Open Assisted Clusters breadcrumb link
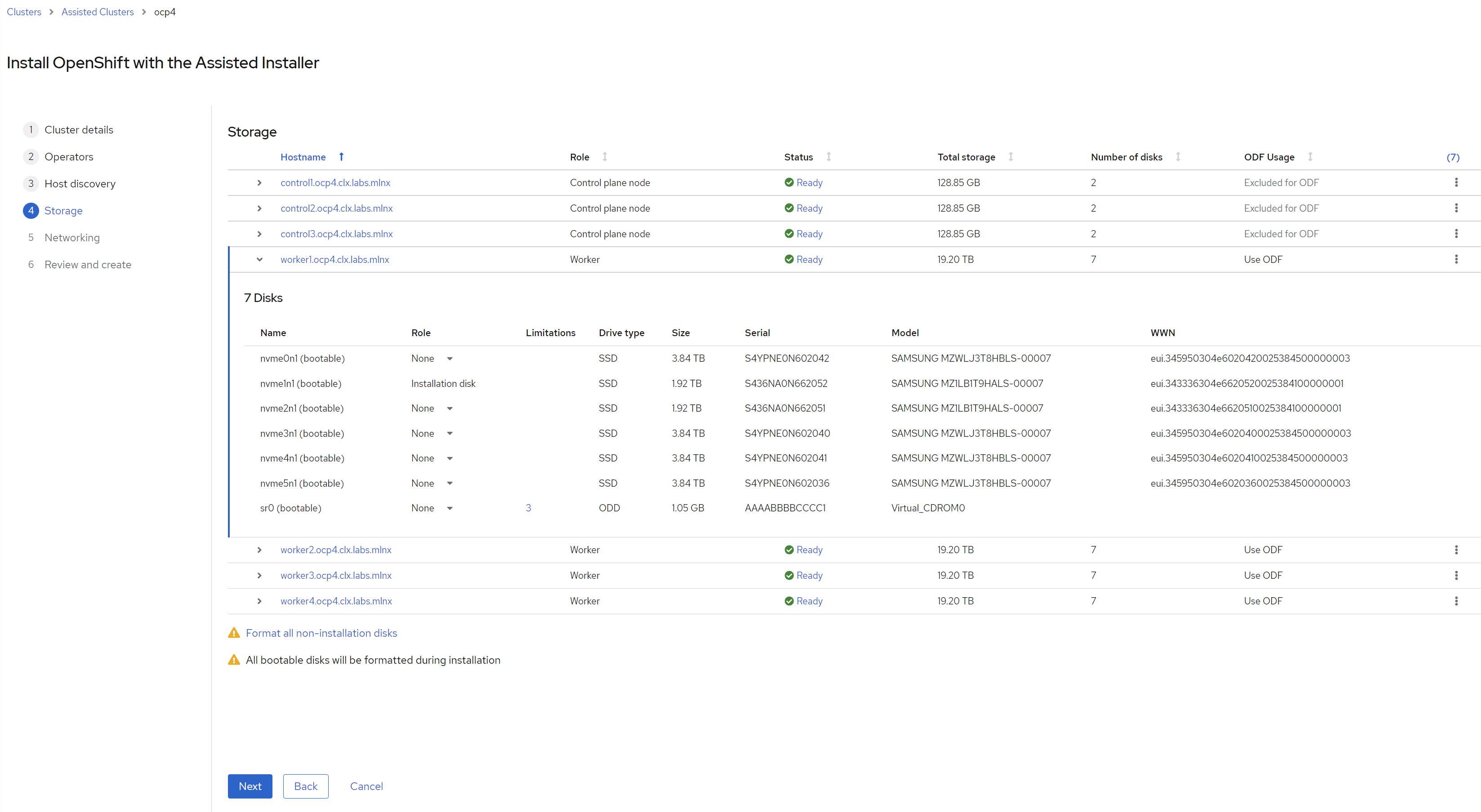Screen dimensions: 1481x812 tap(98, 12)
